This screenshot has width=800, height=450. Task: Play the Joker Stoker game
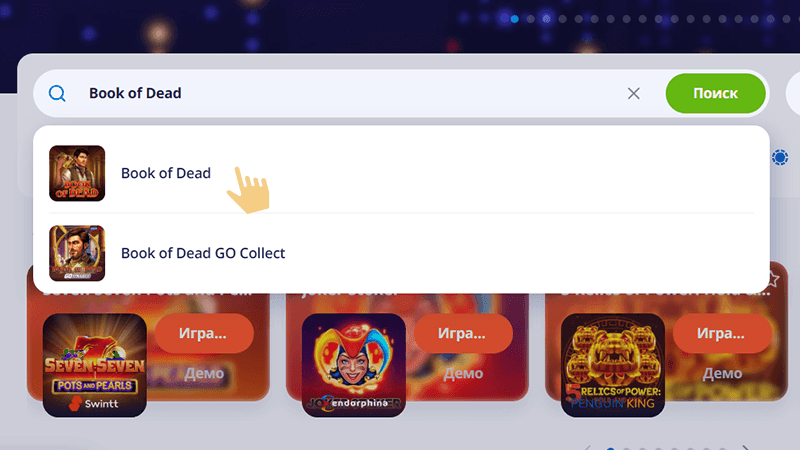[x=463, y=333]
